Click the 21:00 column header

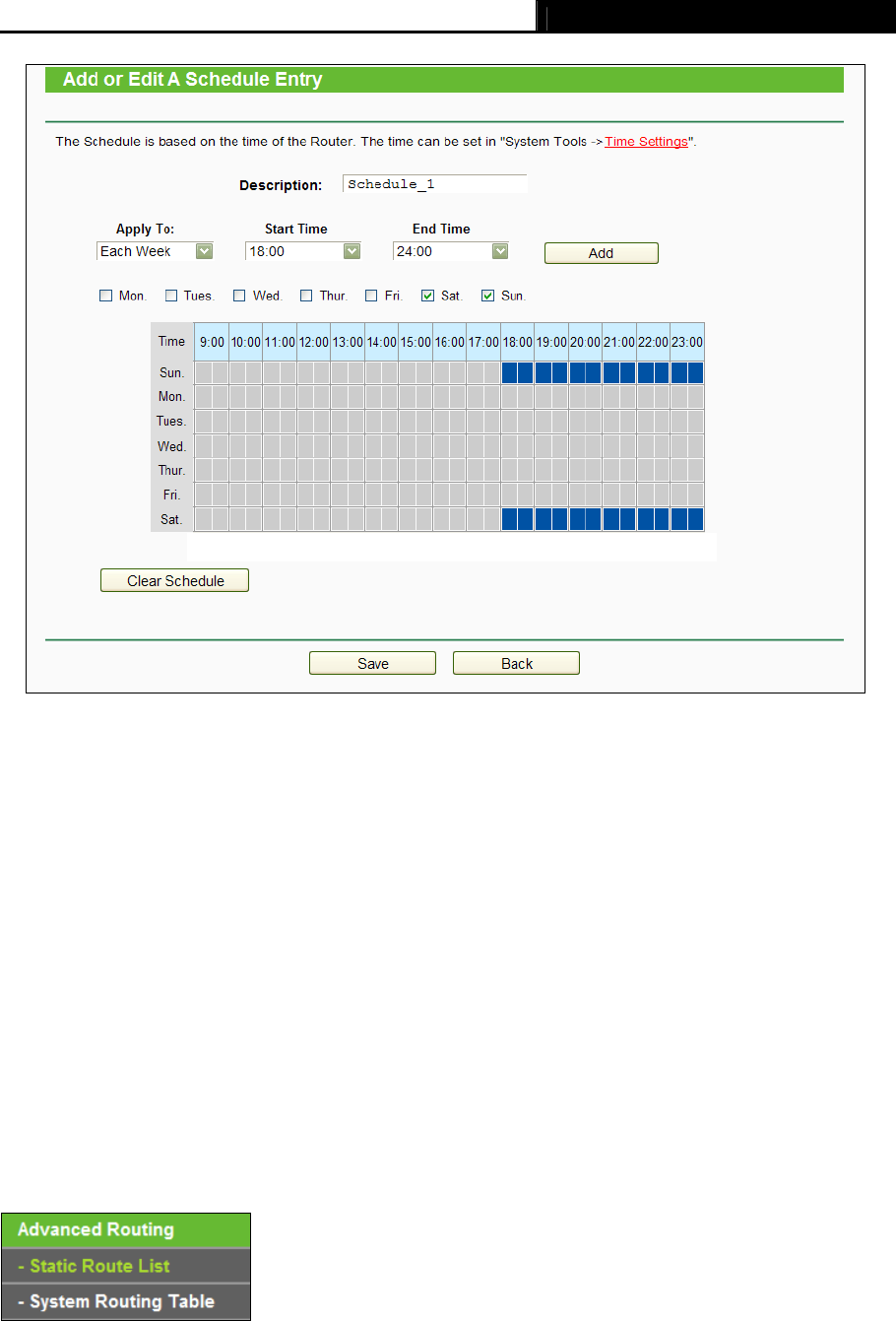(619, 342)
